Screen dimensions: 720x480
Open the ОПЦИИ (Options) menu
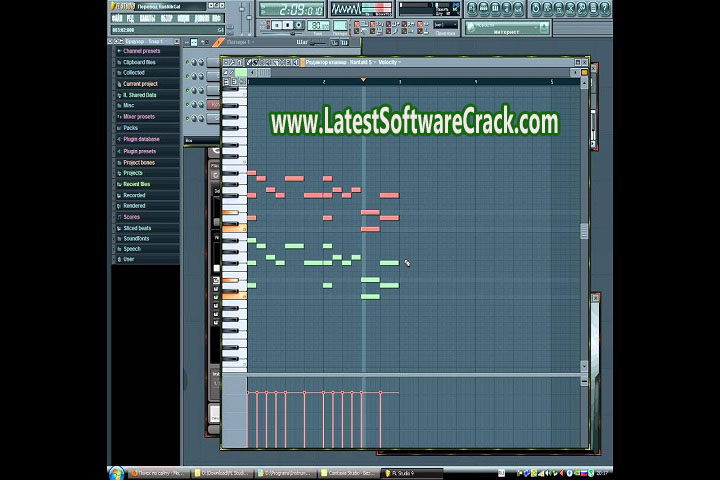pyautogui.click(x=183, y=18)
